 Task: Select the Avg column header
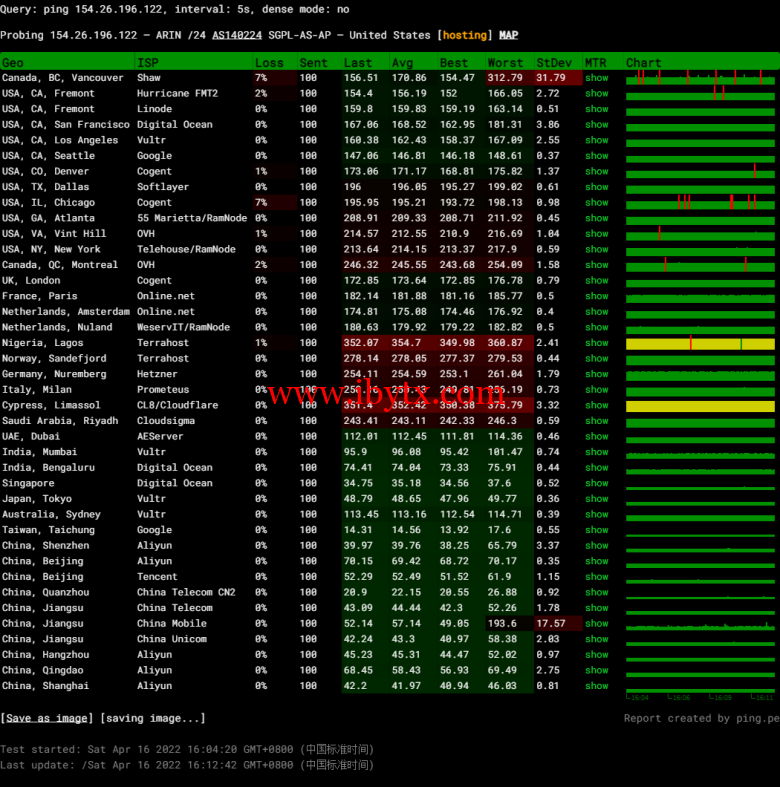point(402,62)
